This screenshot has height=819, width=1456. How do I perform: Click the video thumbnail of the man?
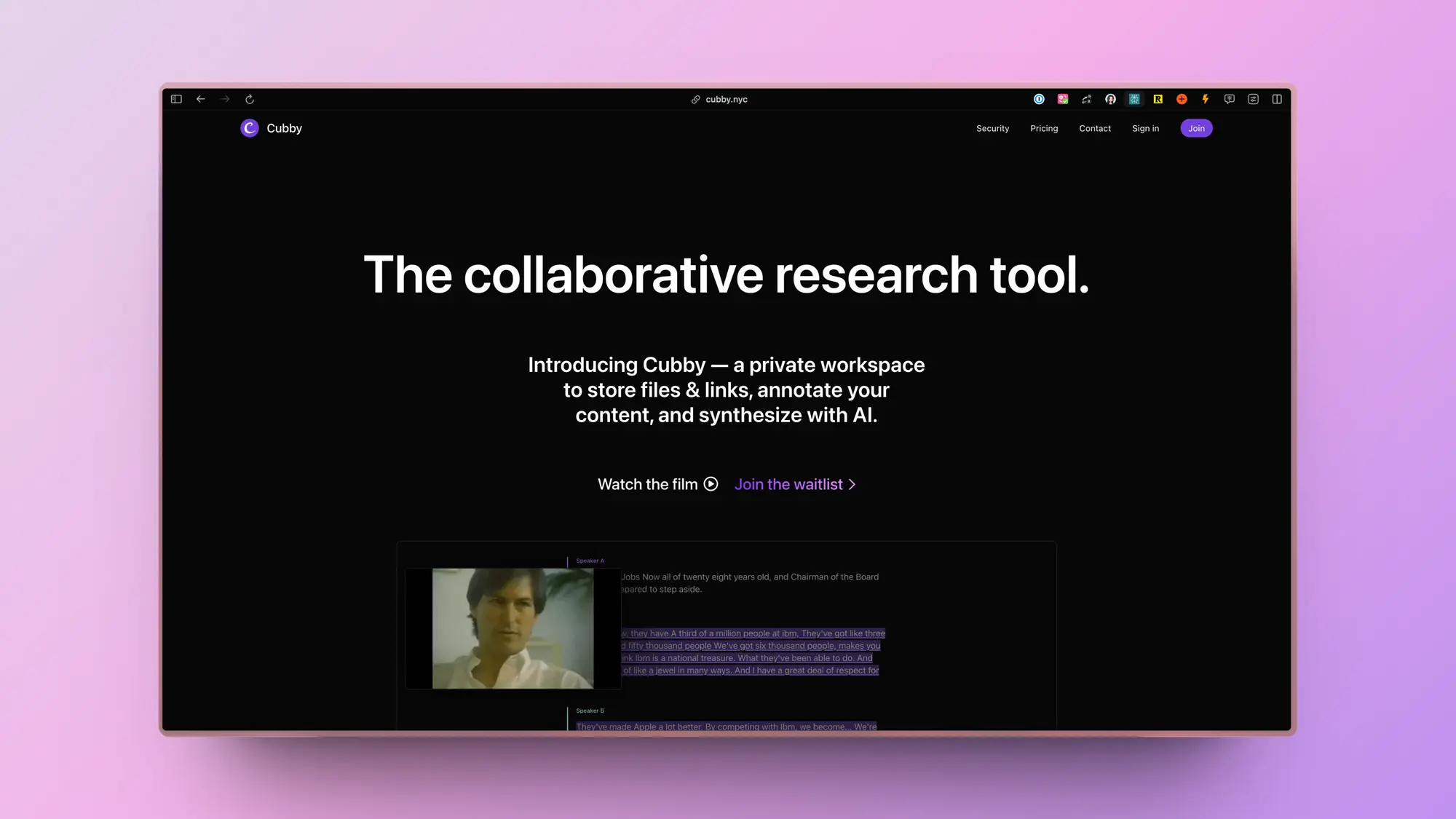coord(513,628)
